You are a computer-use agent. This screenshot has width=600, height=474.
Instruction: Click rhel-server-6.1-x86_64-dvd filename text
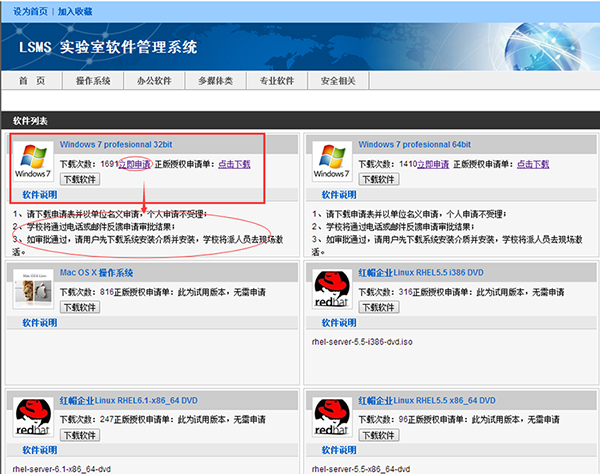[62, 469]
